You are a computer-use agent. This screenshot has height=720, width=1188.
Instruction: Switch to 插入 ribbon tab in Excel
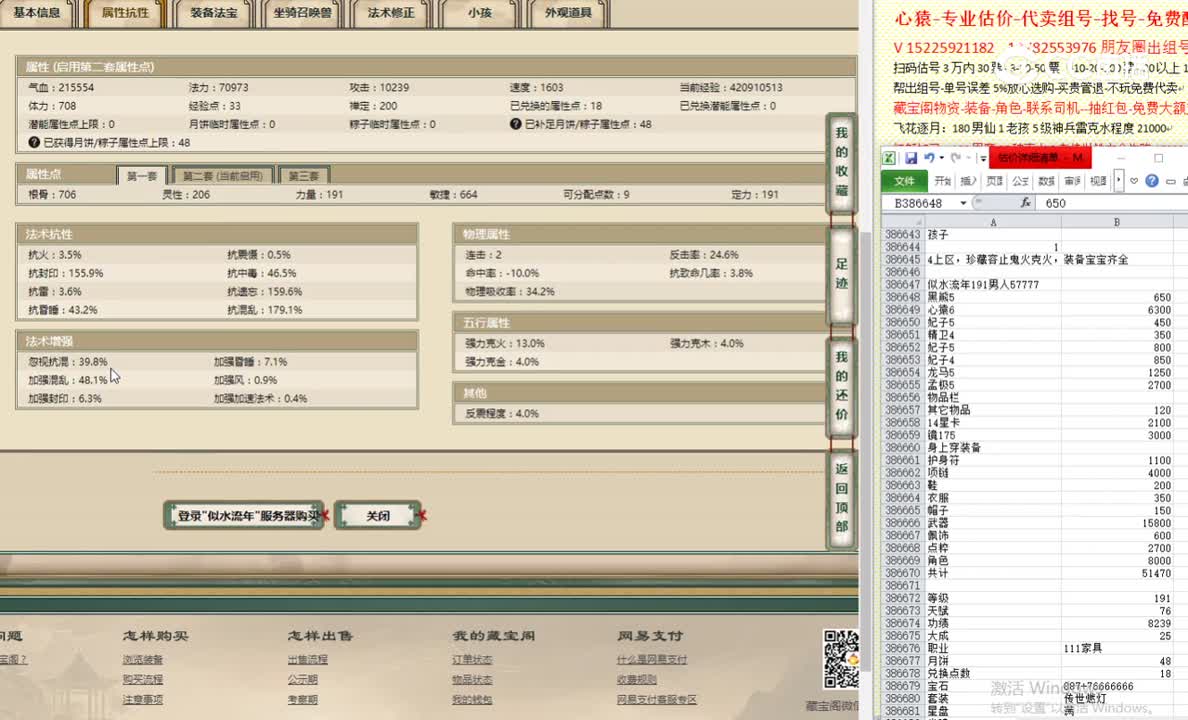point(968,181)
